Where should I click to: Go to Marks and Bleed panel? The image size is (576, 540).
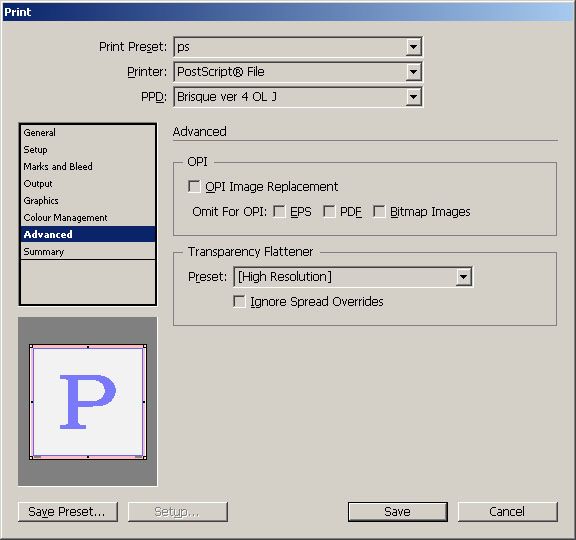(x=88, y=166)
